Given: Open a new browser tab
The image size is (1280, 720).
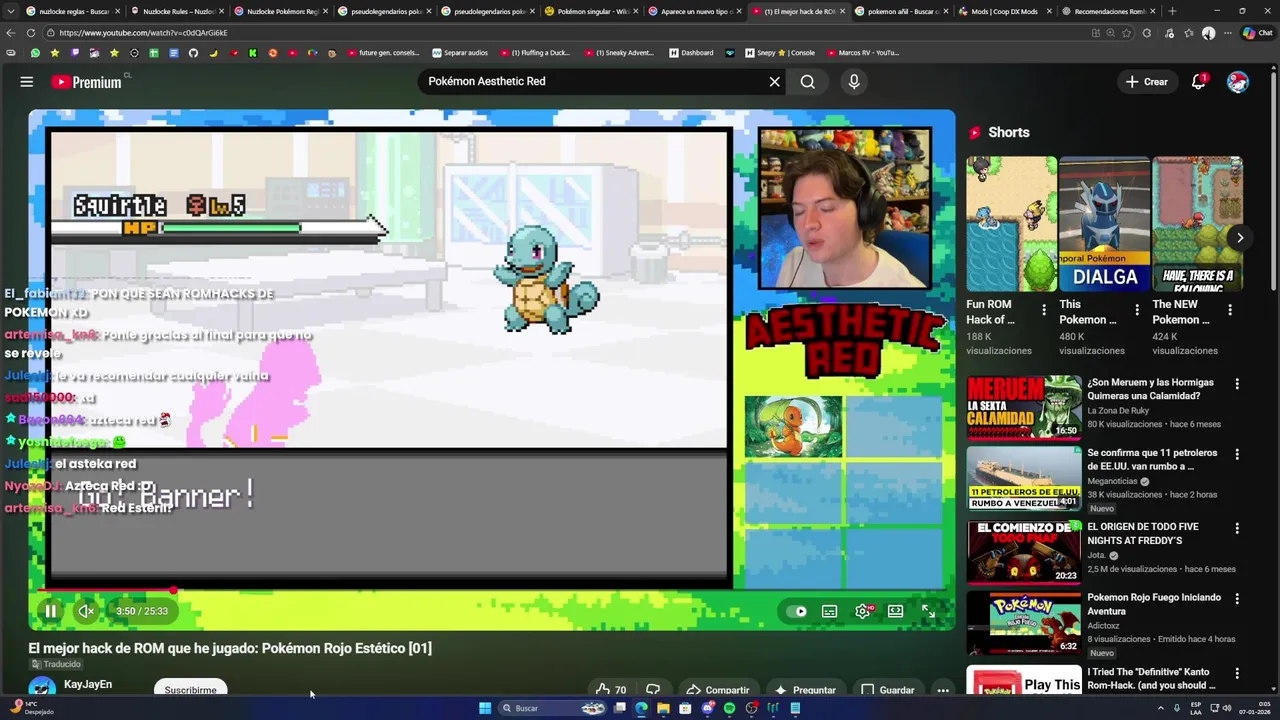Looking at the screenshot, I should point(1172,11).
